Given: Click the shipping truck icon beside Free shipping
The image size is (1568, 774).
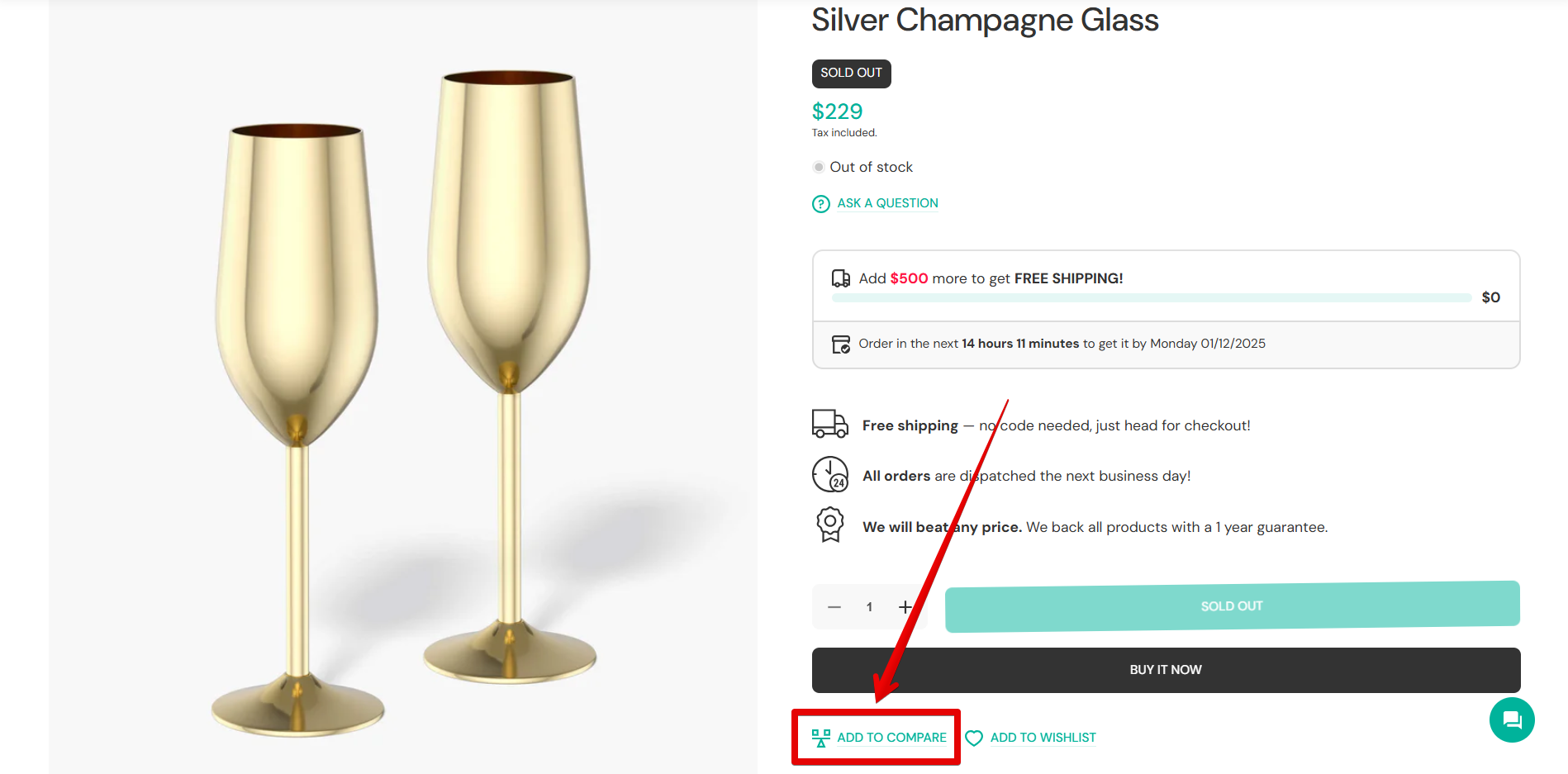Looking at the screenshot, I should click(x=829, y=424).
